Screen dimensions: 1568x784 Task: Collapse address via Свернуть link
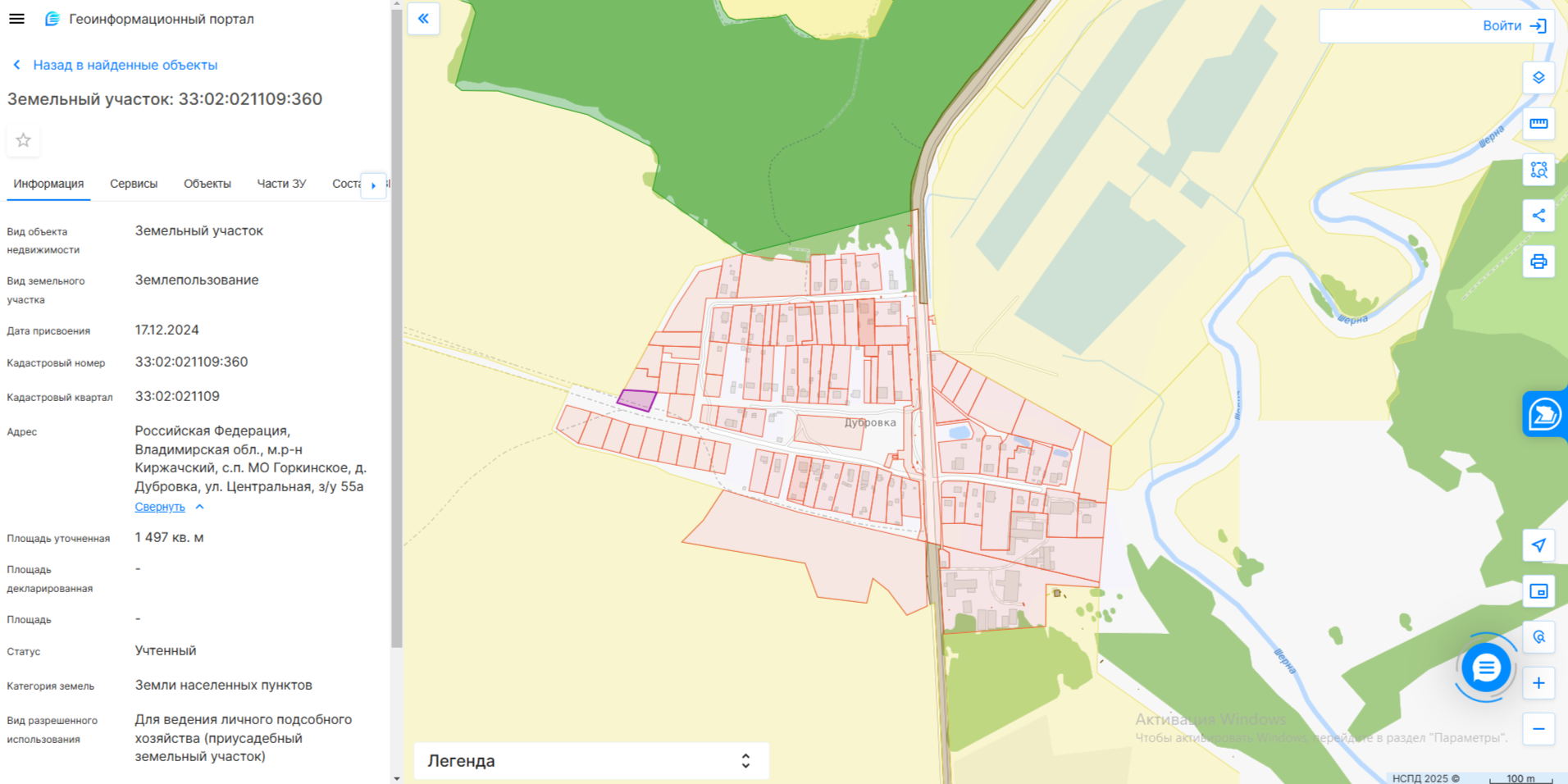[x=160, y=507]
